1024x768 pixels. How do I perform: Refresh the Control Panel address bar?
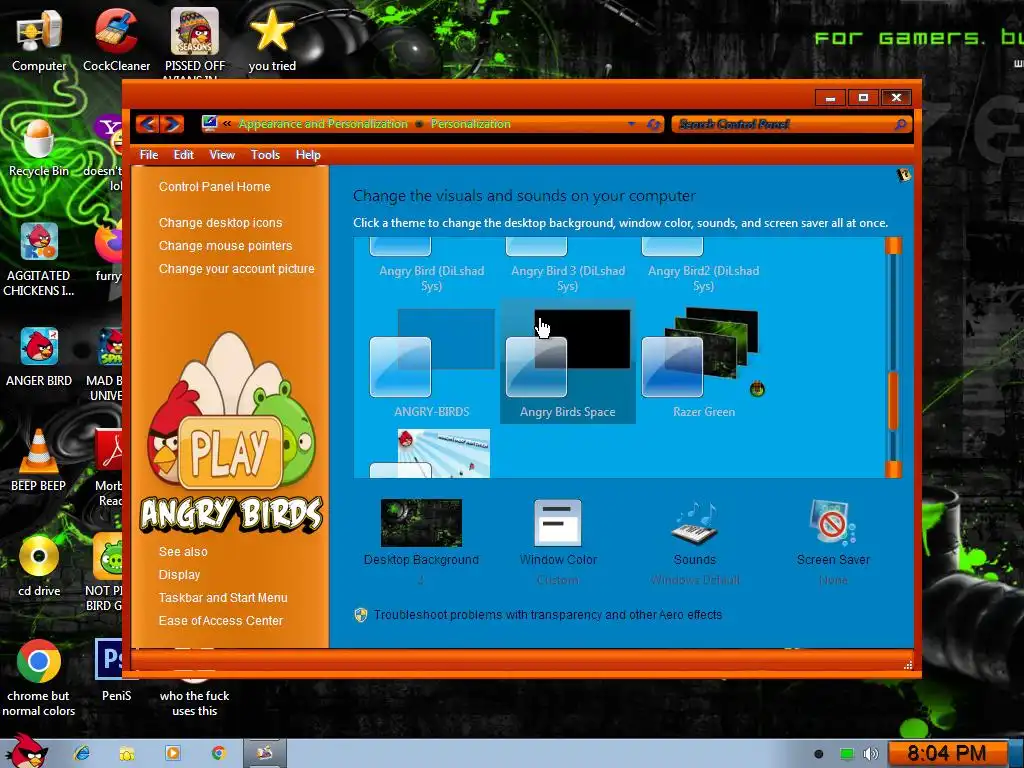point(653,124)
